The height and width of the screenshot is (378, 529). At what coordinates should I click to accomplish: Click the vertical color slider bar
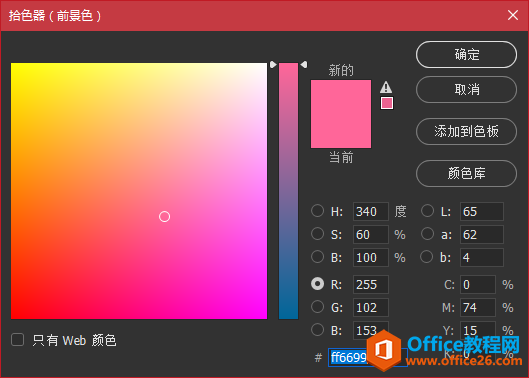coord(288,191)
